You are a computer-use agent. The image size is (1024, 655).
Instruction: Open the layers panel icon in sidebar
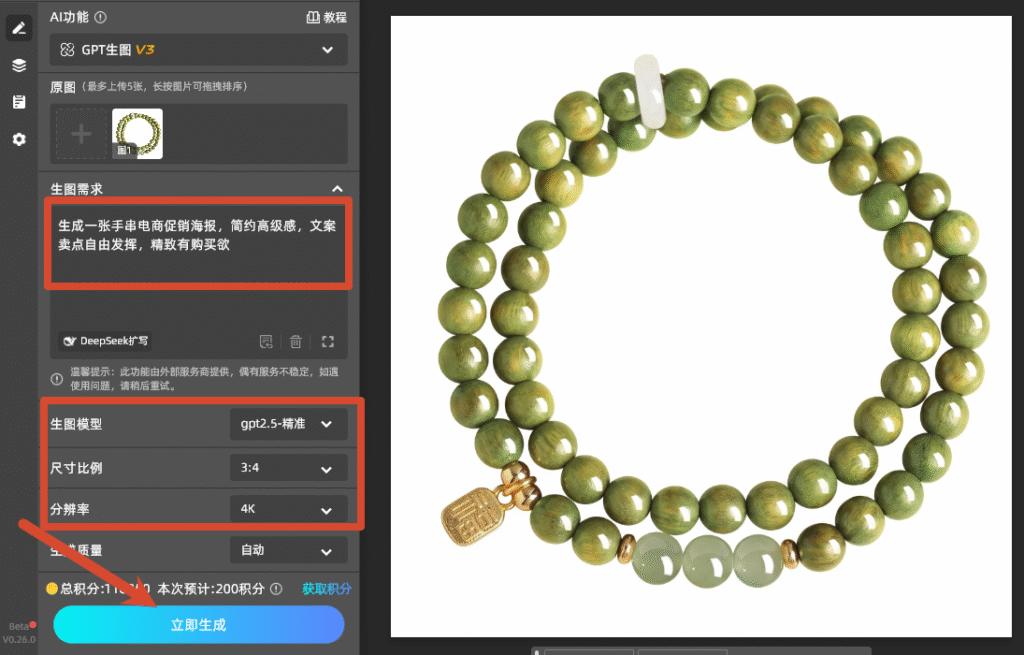pyautogui.click(x=19, y=65)
